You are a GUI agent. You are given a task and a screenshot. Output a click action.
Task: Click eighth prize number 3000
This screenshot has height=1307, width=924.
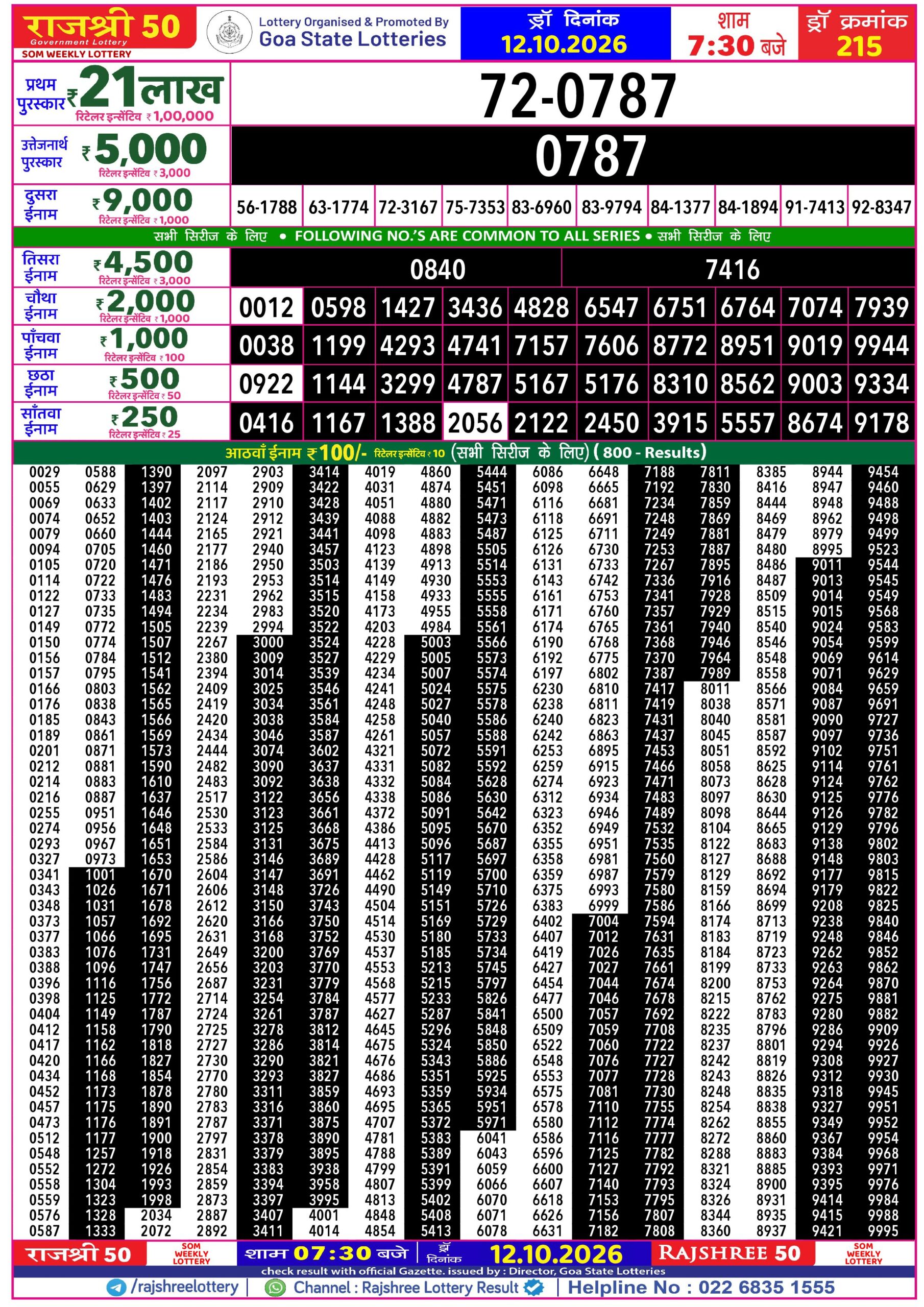tap(268, 642)
